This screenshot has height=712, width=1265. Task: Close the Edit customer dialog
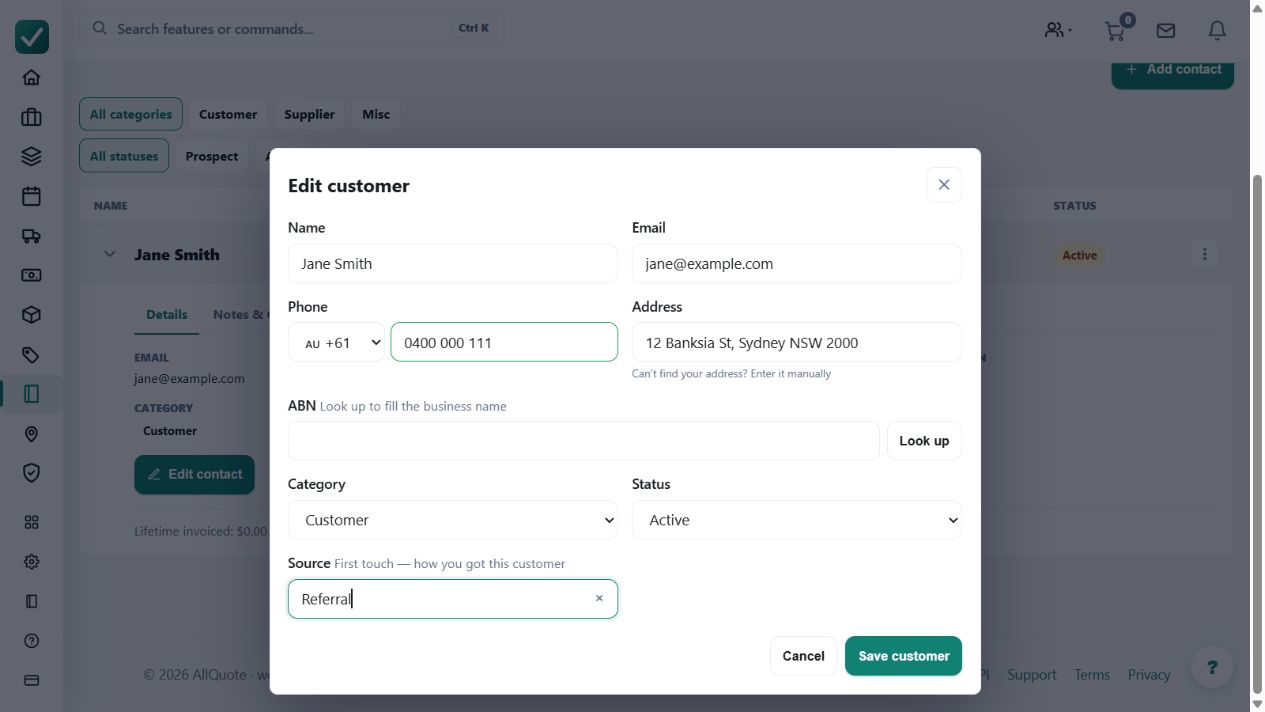(944, 185)
